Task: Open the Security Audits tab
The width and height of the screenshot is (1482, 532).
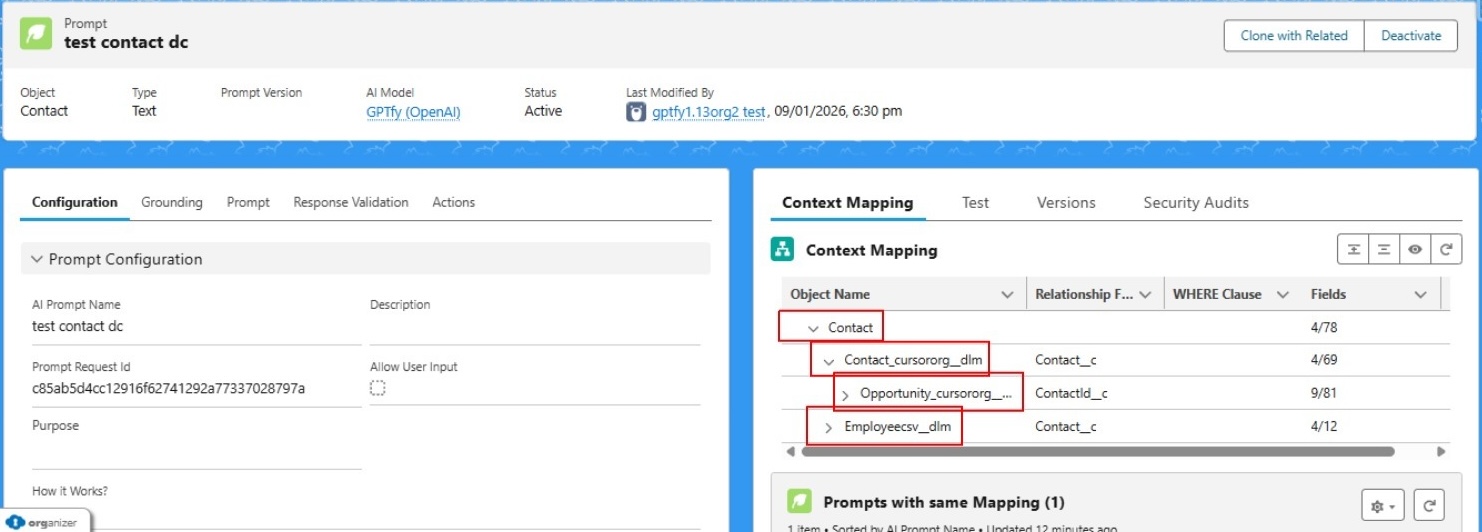Action: pyautogui.click(x=1196, y=202)
